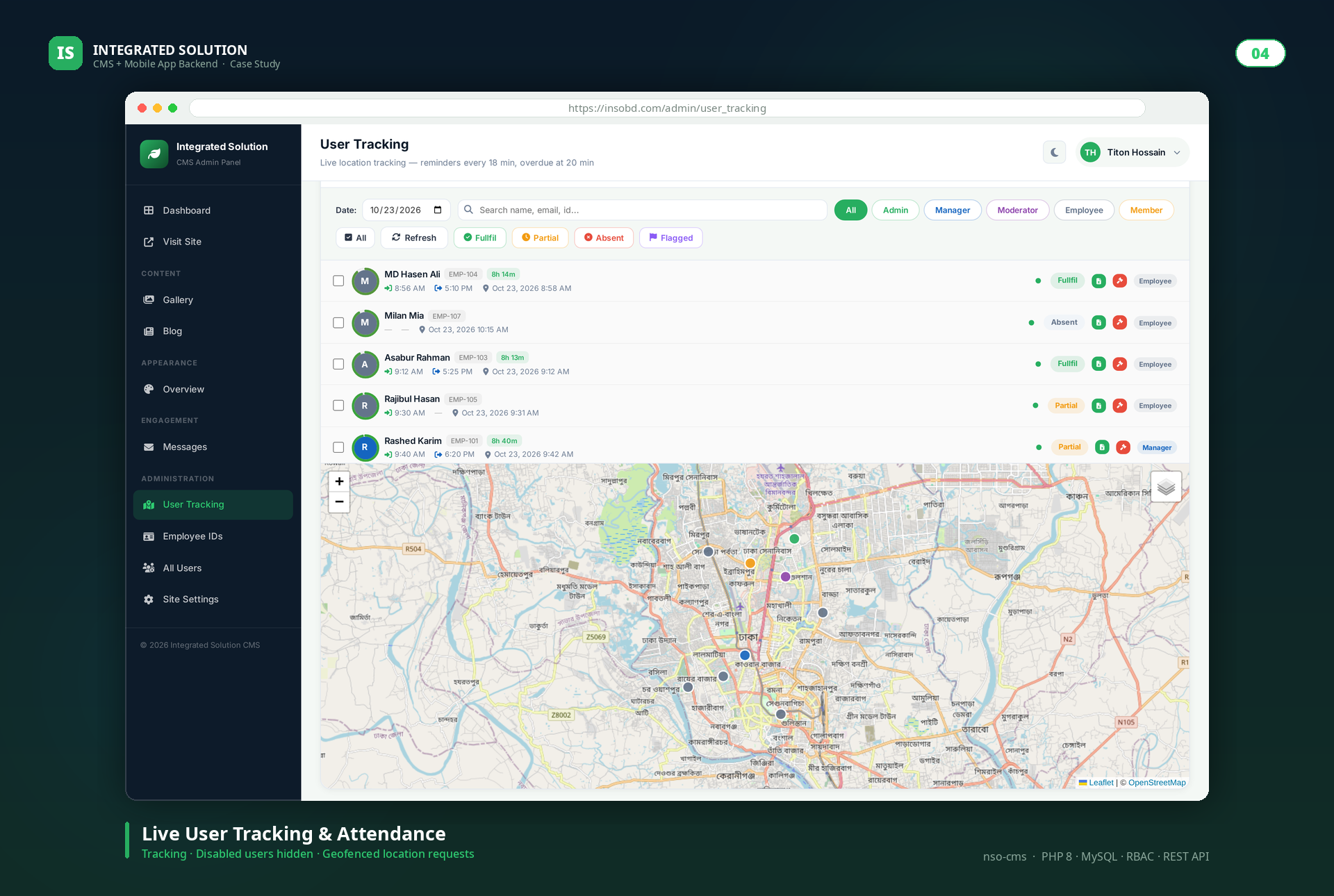Open User Tracking in the sidebar

click(213, 505)
